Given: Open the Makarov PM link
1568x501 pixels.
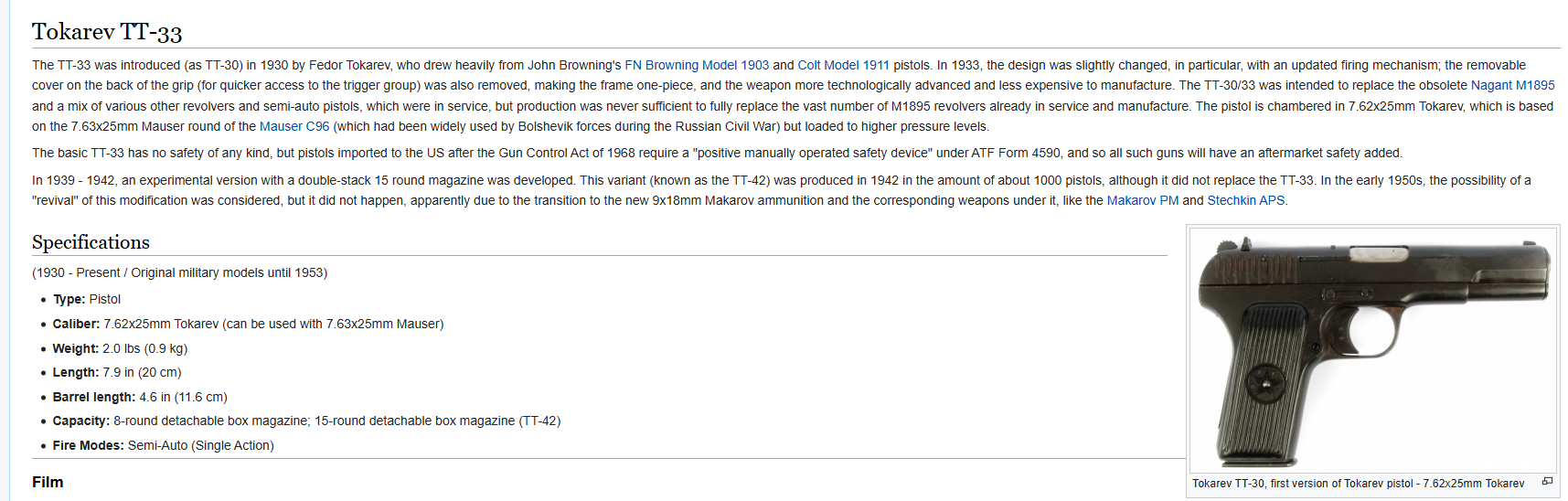Looking at the screenshot, I should (x=1142, y=200).
